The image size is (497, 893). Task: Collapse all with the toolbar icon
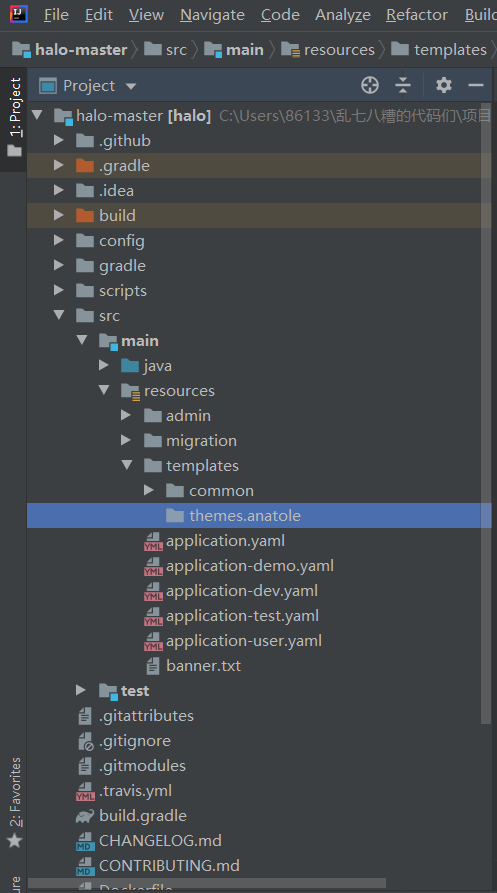[x=402, y=85]
